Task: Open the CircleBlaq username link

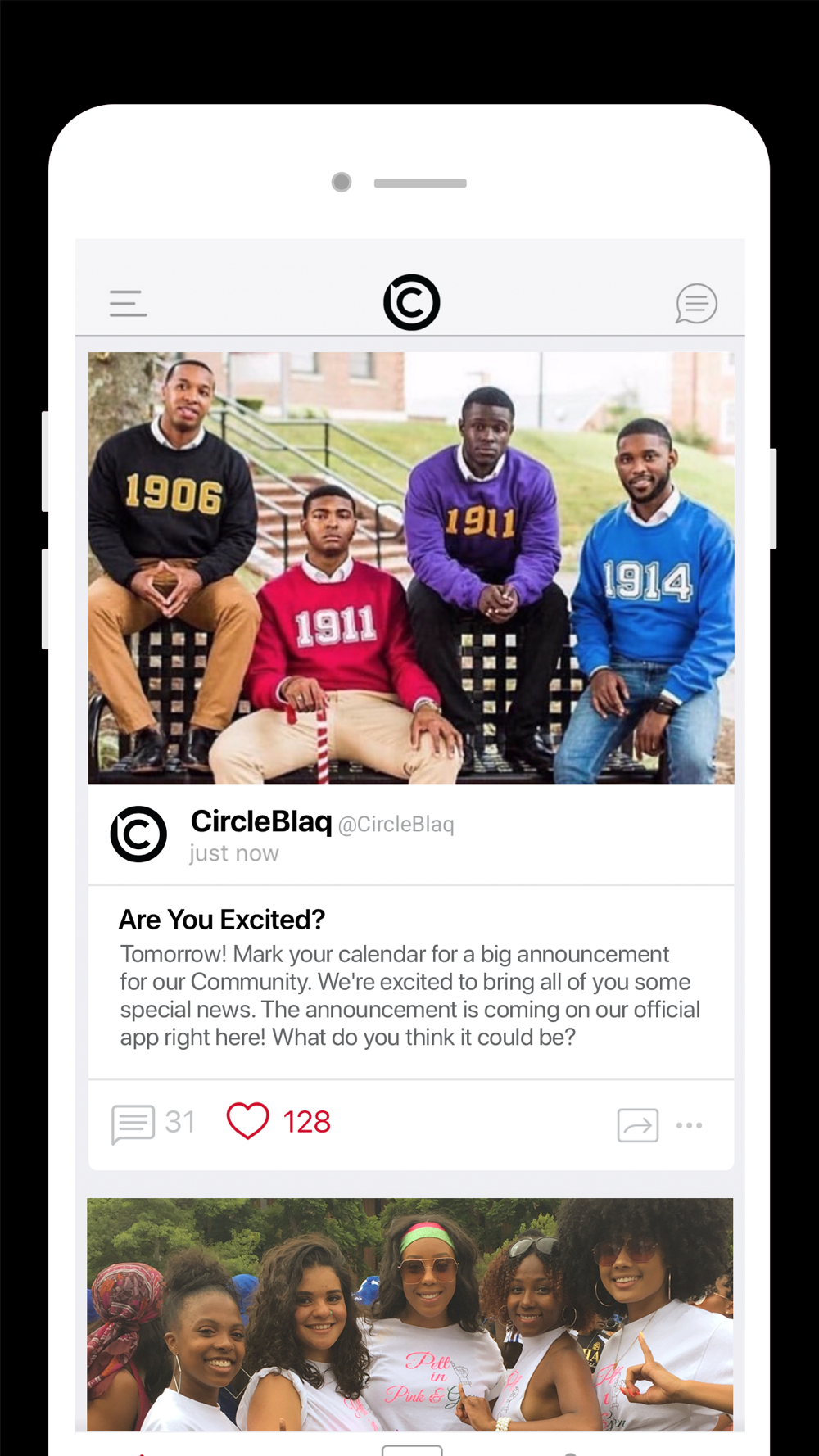Action: coord(261,821)
